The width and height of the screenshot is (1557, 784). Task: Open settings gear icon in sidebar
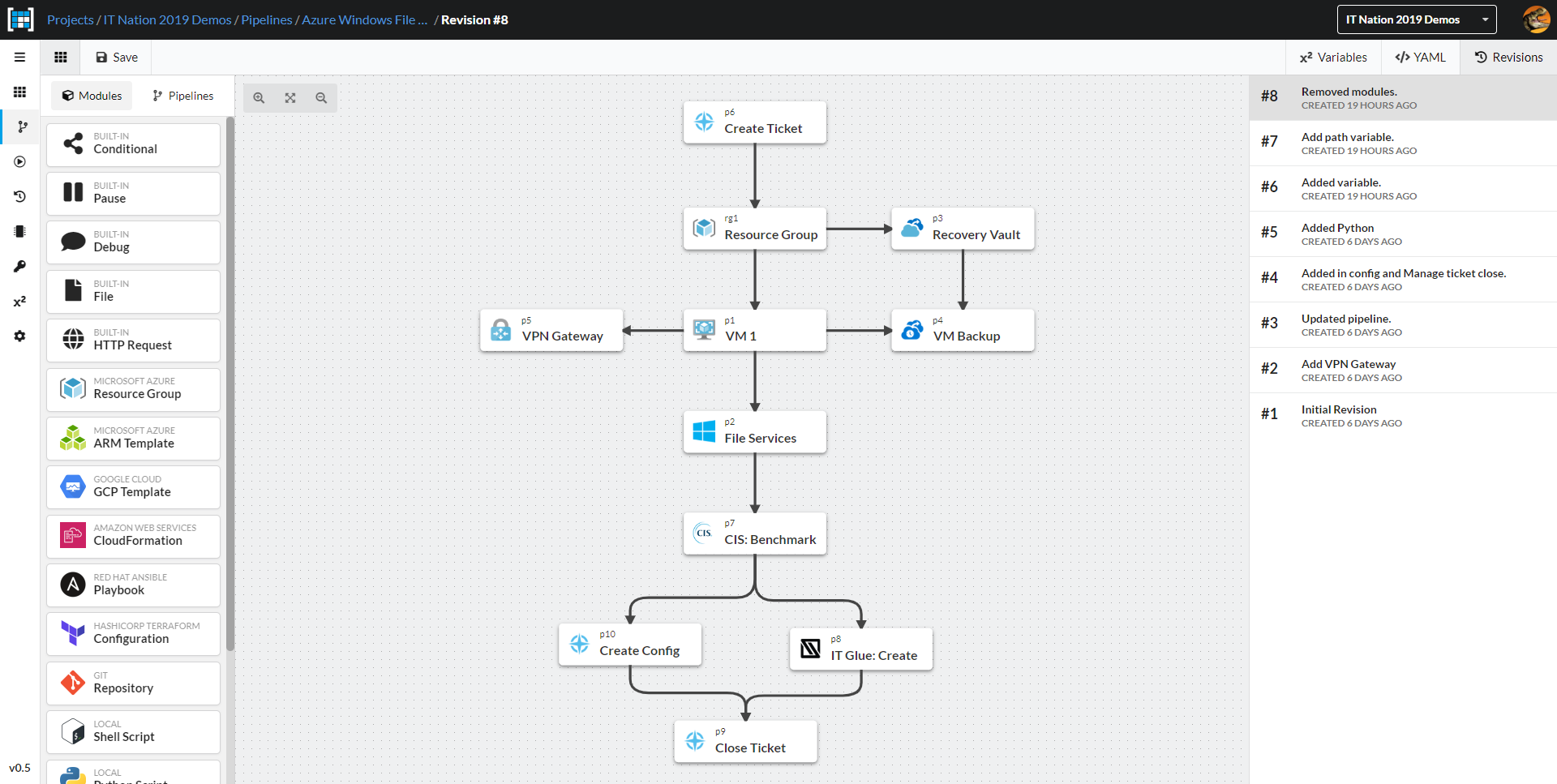19,336
